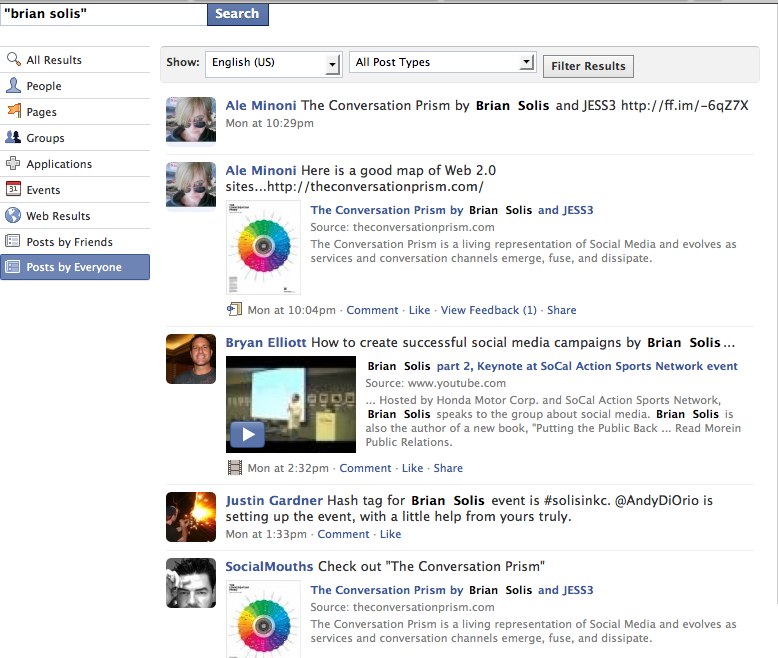The width and height of the screenshot is (778, 658).
Task: Open Conversation Prism title link in SocialMouths post
Action: [x=452, y=590]
